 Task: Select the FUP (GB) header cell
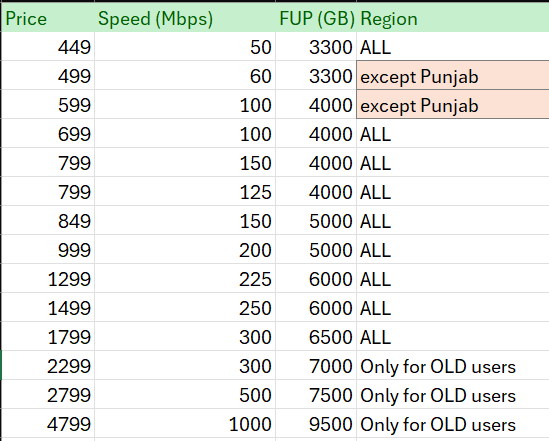point(316,18)
